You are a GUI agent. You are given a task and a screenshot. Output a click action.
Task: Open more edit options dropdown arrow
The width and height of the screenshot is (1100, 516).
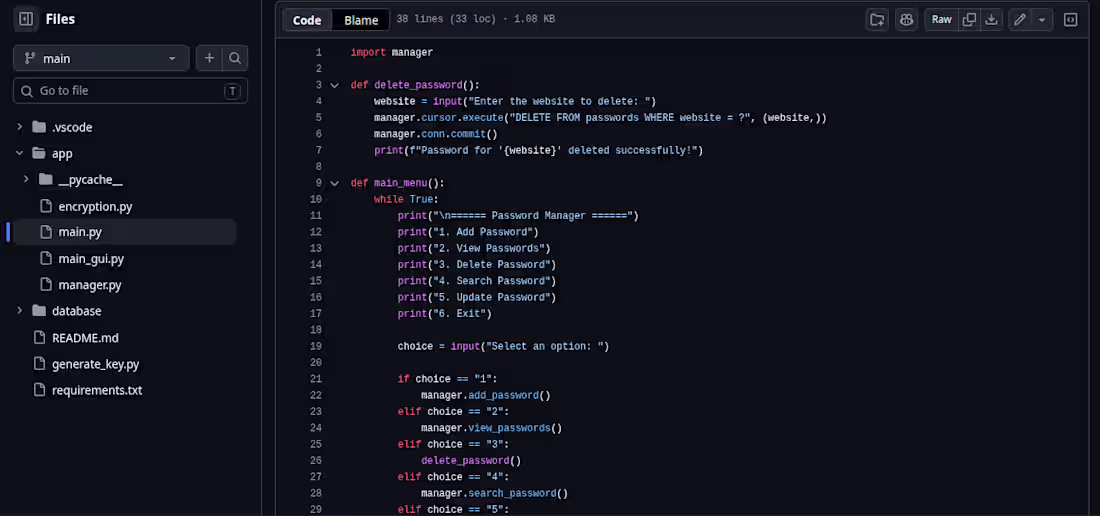1042,20
